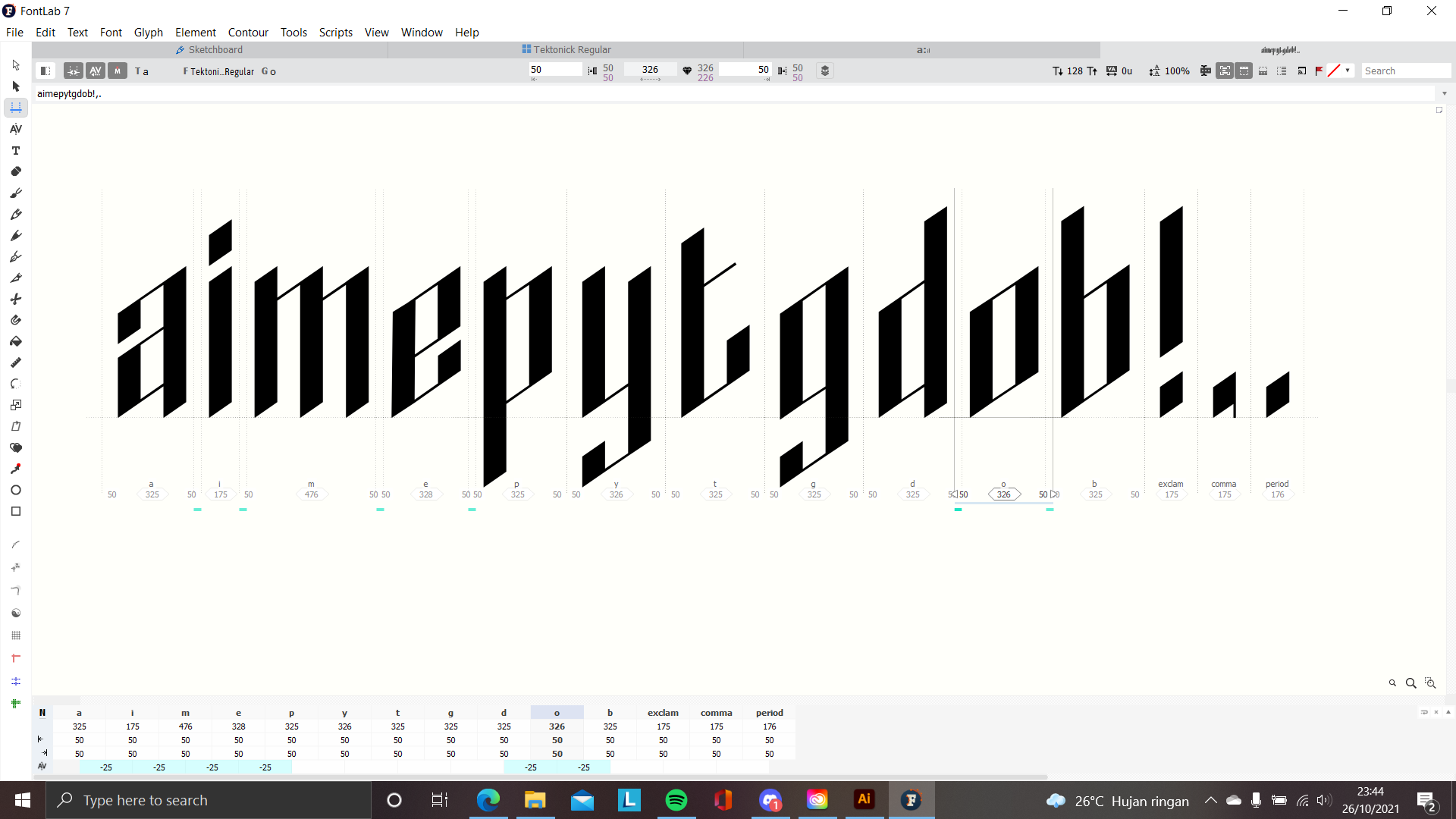Open the flag color dropdown arrow
Image resolution: width=1456 pixels, height=819 pixels.
[1348, 71]
